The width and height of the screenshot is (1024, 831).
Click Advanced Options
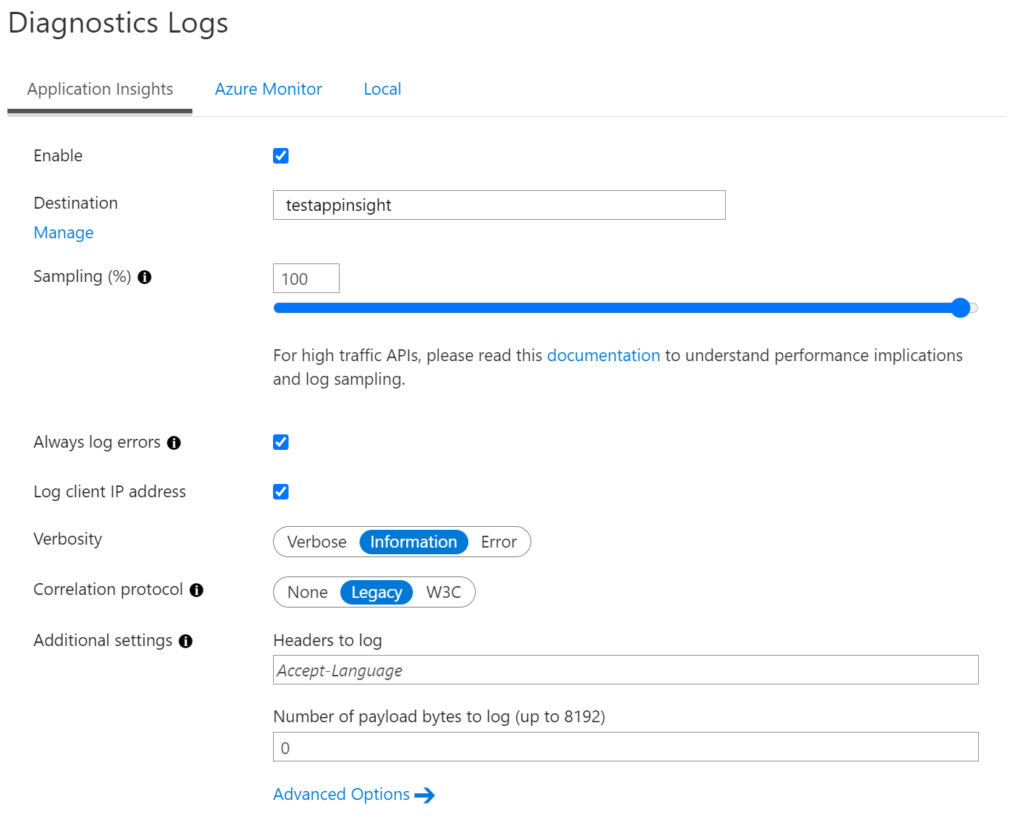coord(340,794)
